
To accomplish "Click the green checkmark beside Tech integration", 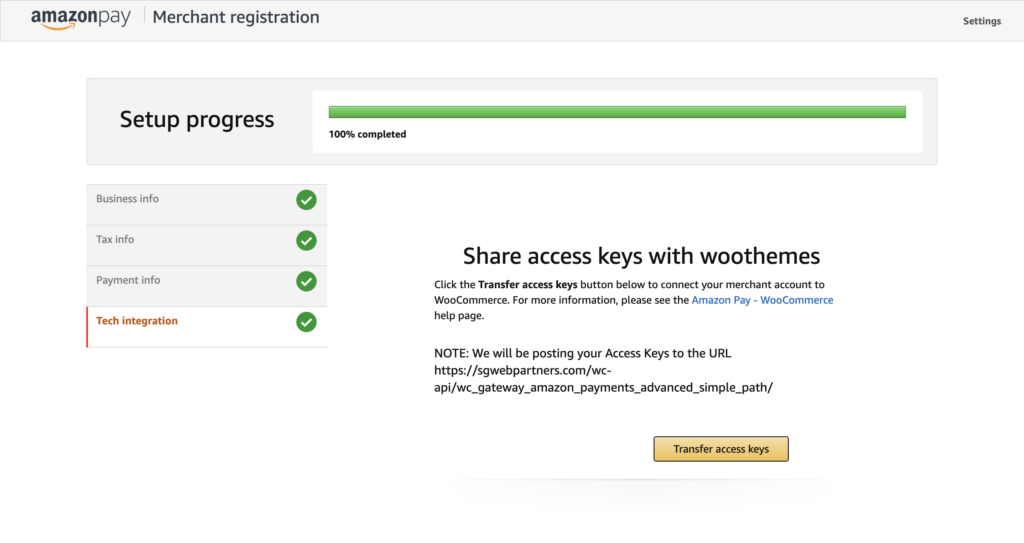I will click(306, 322).
